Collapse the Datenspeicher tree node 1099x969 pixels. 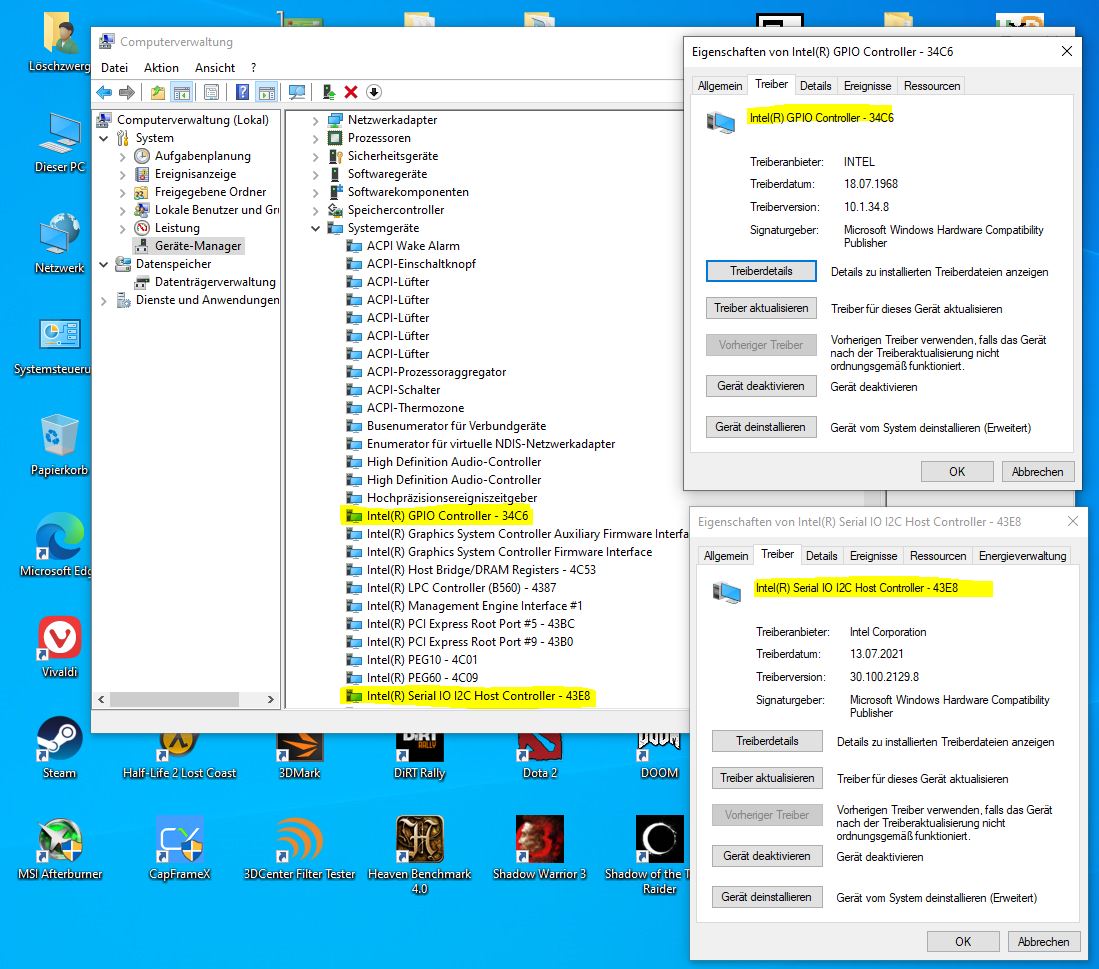pyautogui.click(x=104, y=264)
